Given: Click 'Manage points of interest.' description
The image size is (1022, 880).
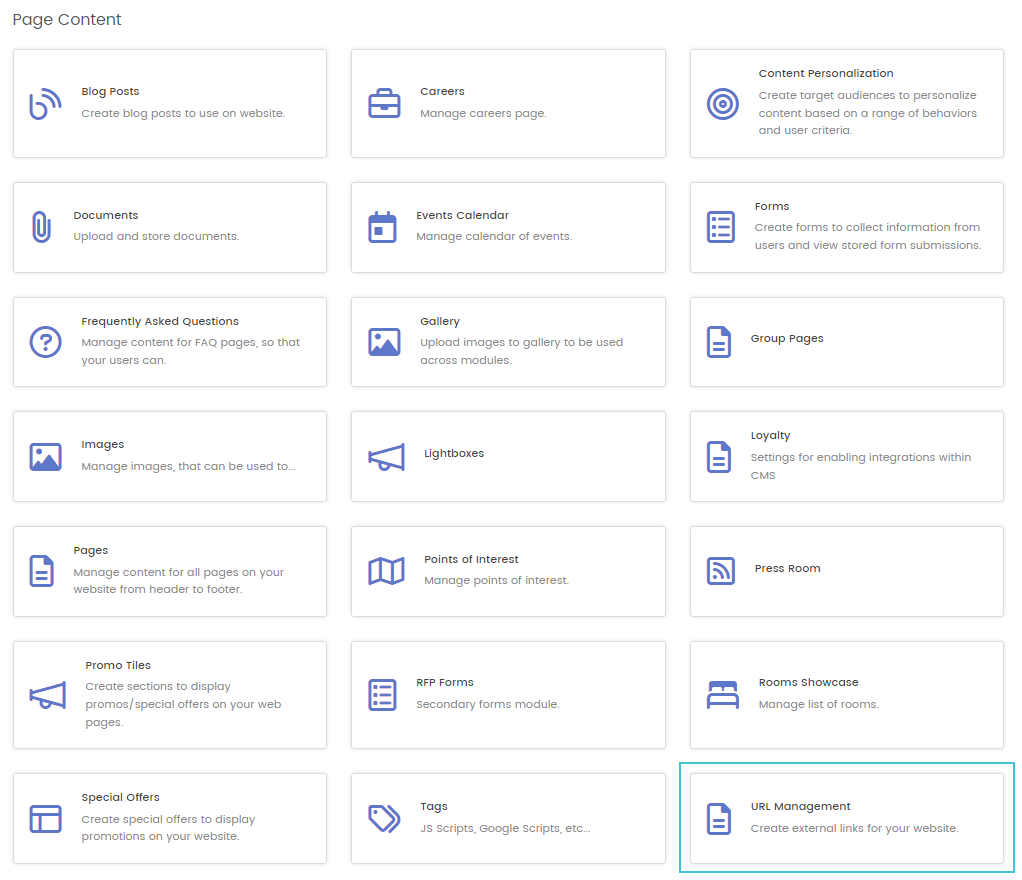Looking at the screenshot, I should coord(496,580).
